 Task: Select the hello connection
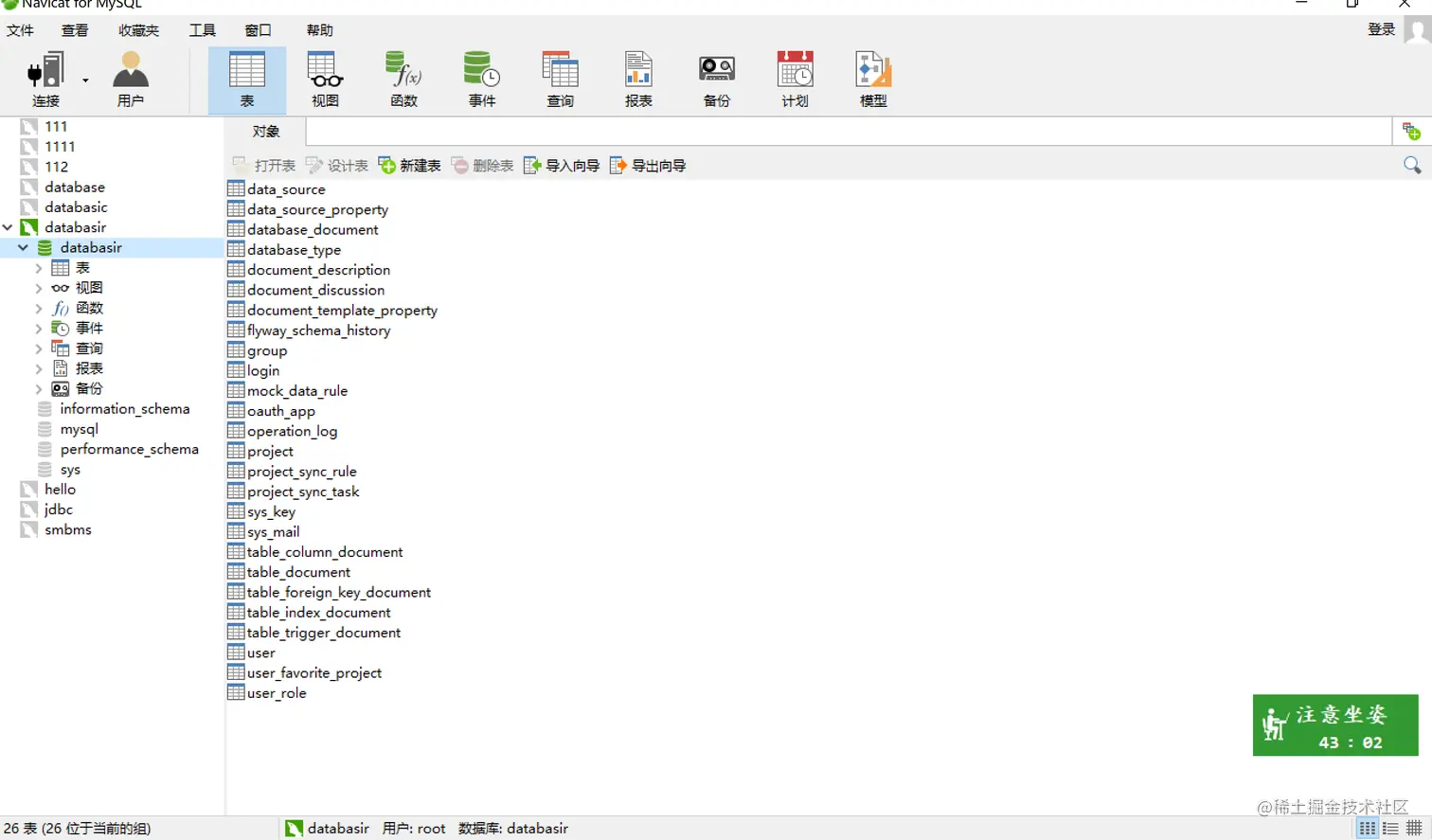click(x=60, y=490)
